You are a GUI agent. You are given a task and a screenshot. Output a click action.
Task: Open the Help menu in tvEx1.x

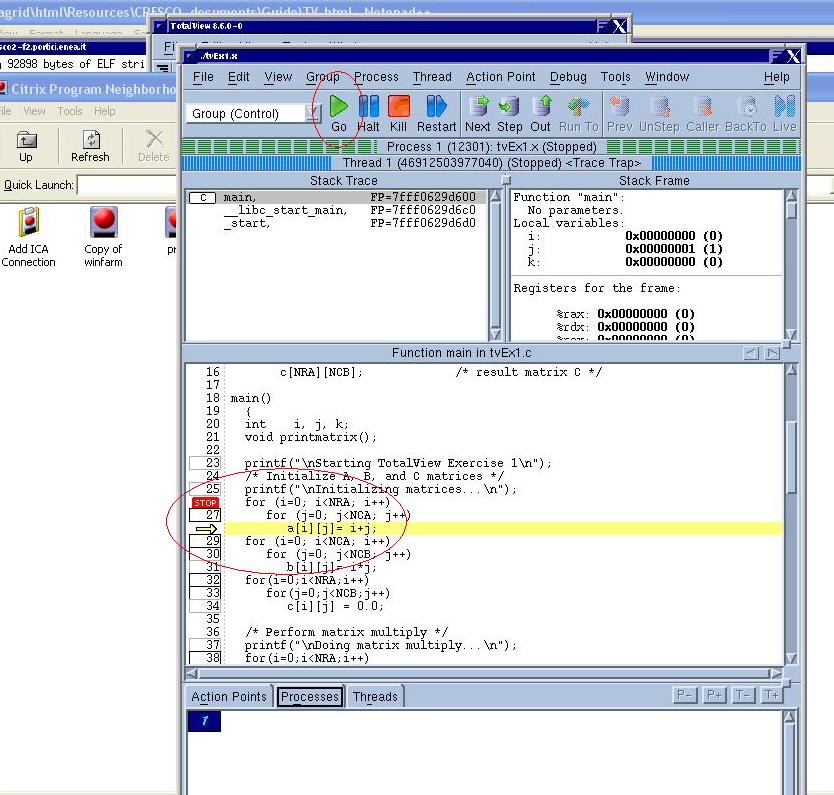[777, 77]
